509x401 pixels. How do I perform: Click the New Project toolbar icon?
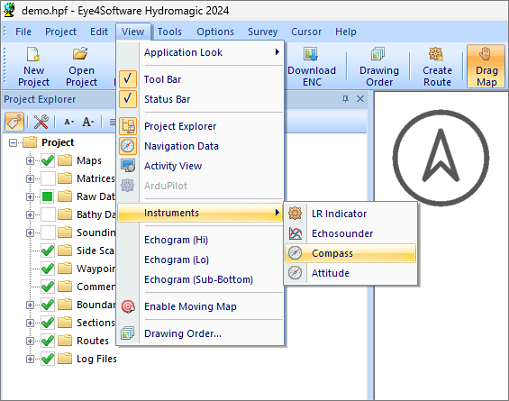tap(33, 54)
